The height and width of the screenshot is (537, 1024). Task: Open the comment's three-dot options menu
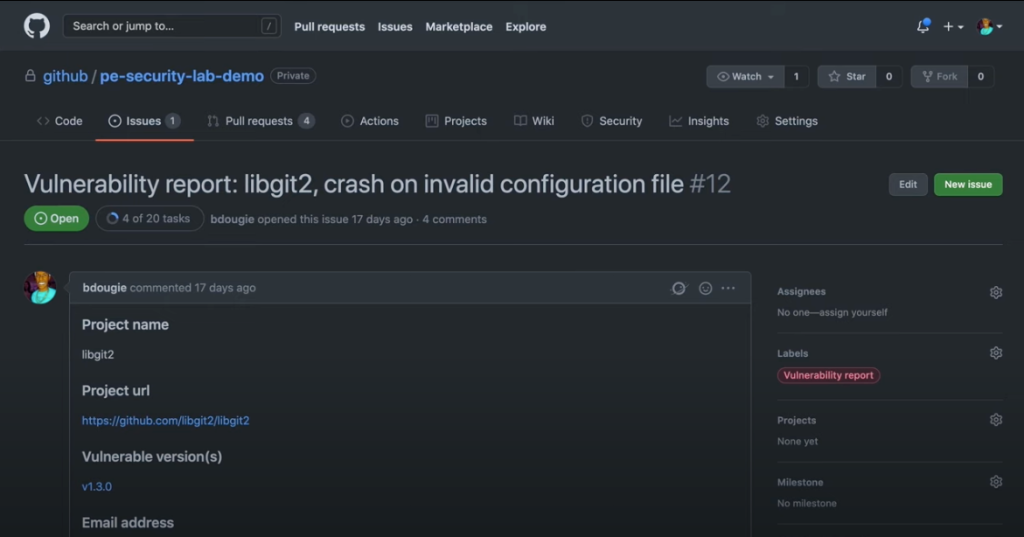(x=728, y=288)
